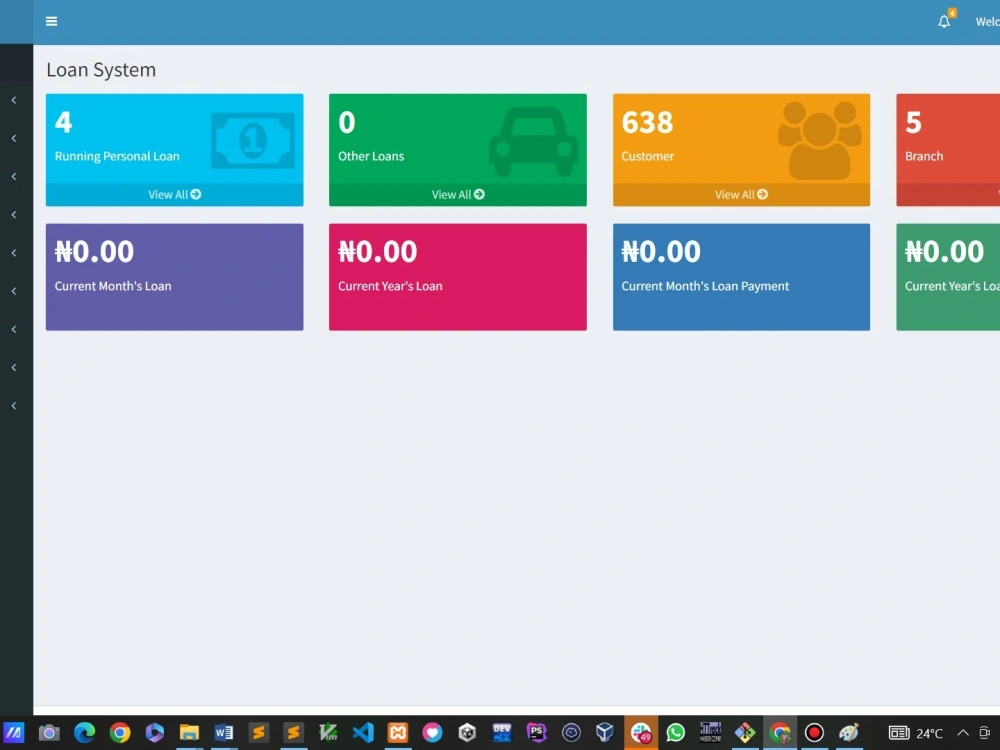Open VirtualBox cube icon on the taskbar
This screenshot has height=750, width=1000.
click(x=605, y=732)
